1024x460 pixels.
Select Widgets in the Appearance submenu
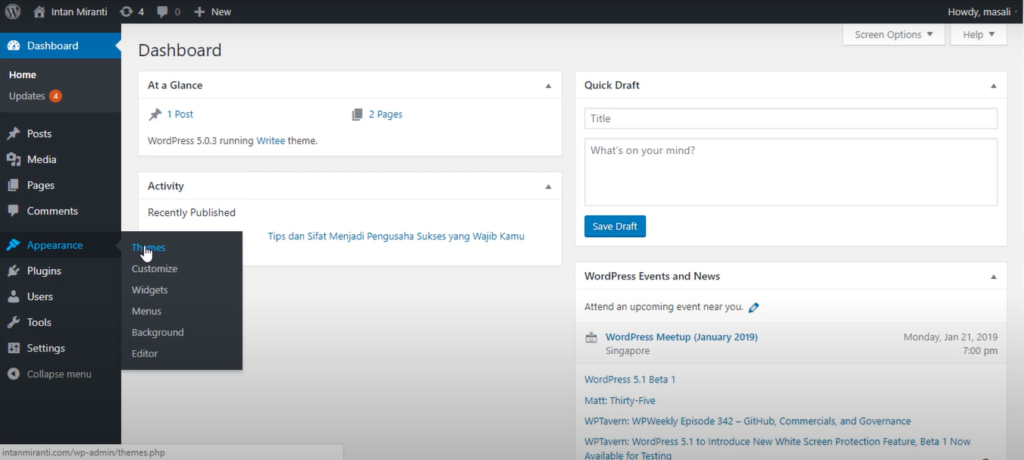[150, 290]
